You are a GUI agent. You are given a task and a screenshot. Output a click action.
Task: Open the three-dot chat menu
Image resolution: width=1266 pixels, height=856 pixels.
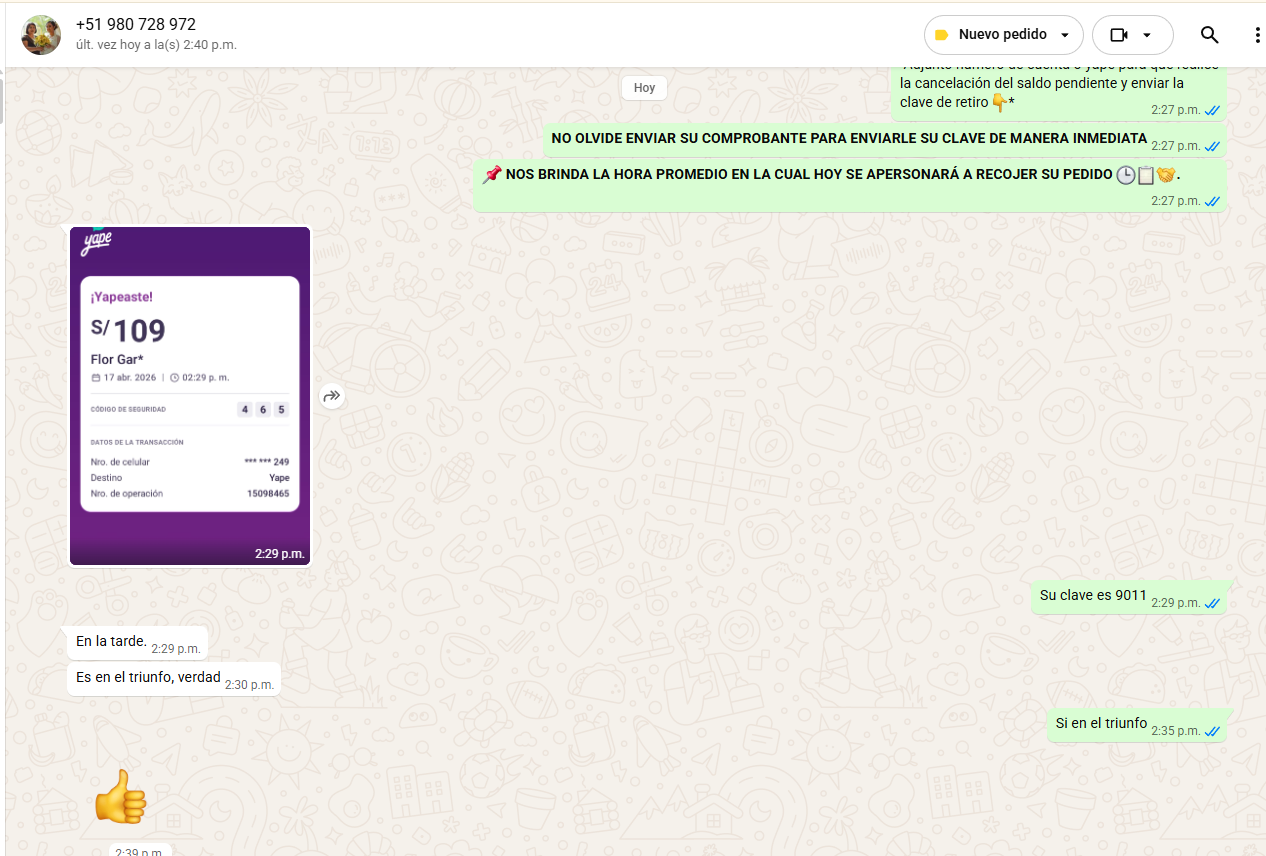tap(1257, 35)
